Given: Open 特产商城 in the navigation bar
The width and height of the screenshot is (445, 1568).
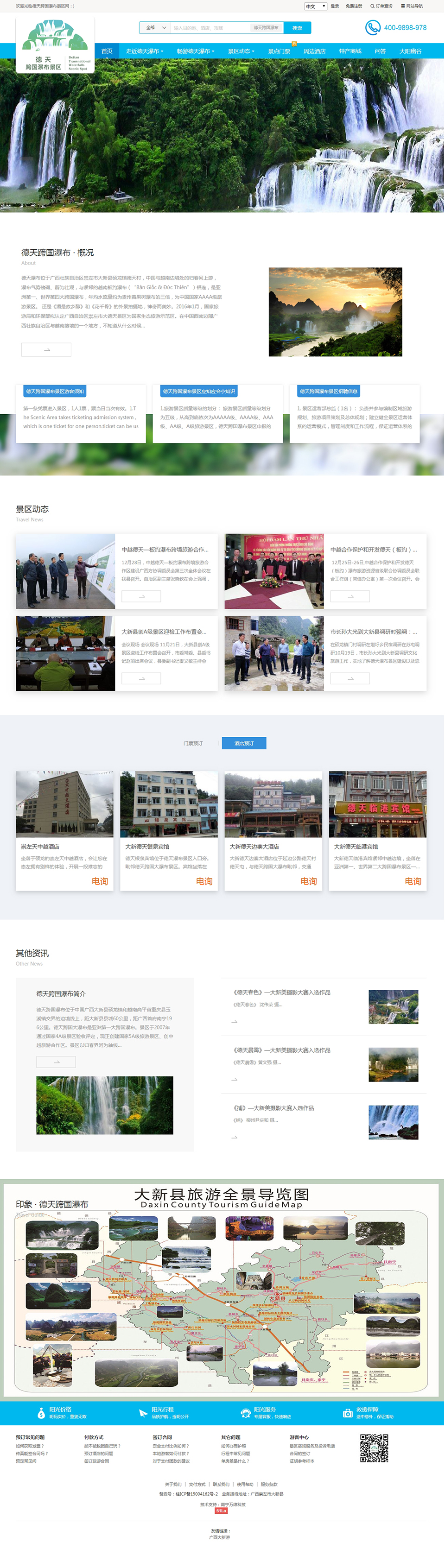Looking at the screenshot, I should 350,51.
